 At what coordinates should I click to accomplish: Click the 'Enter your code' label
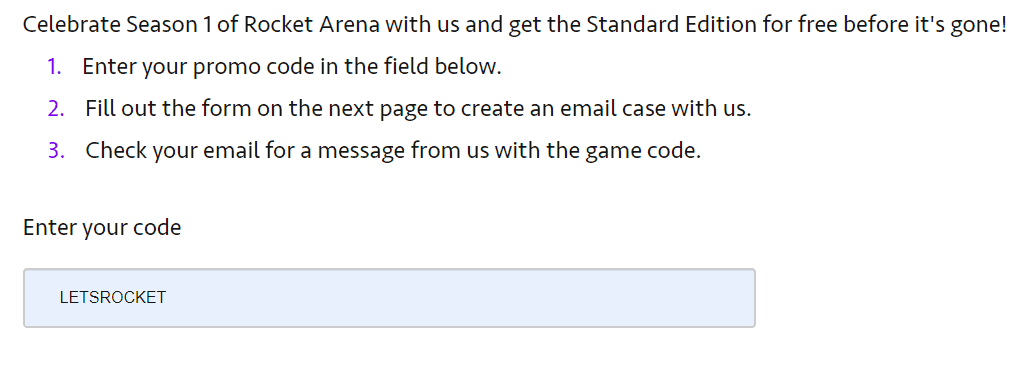pyautogui.click(x=102, y=228)
